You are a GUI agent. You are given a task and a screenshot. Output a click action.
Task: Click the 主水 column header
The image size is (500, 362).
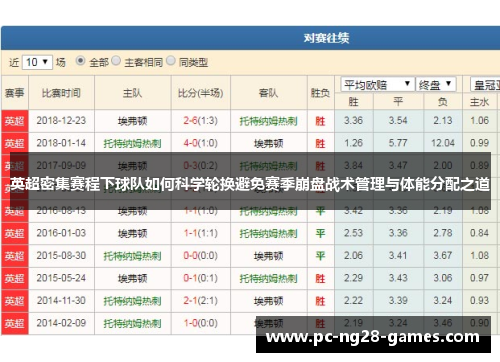[479, 102]
